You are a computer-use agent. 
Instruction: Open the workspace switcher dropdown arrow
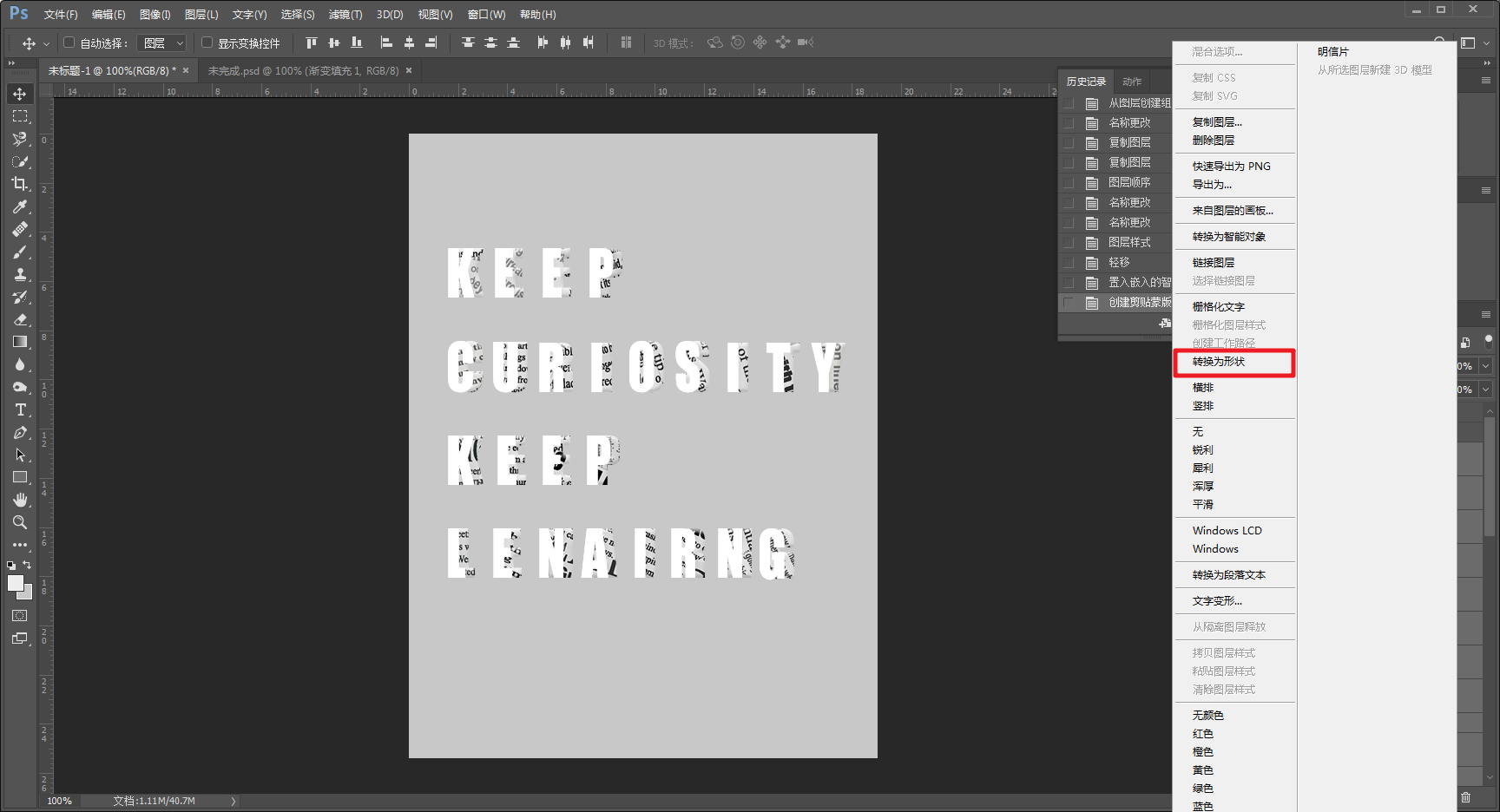(x=1486, y=43)
